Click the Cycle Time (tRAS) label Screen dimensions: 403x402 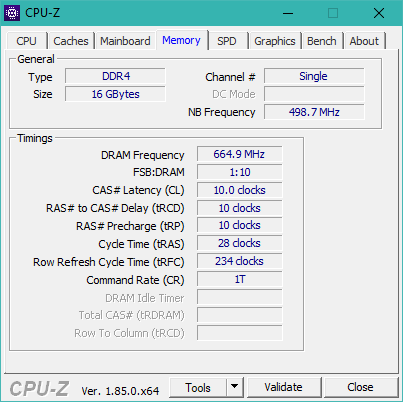click(141, 244)
